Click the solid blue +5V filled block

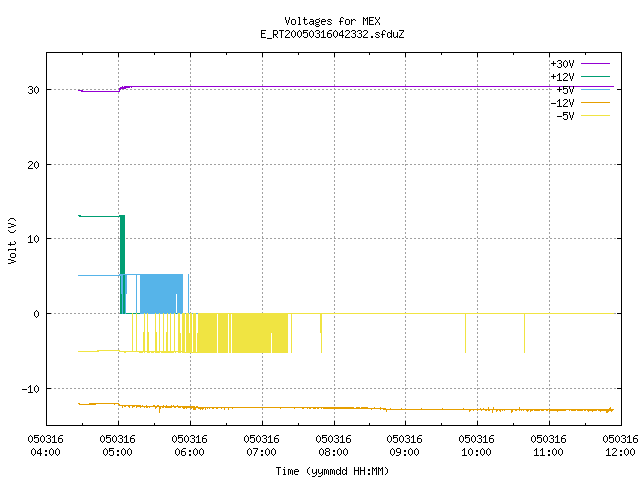[161, 294]
